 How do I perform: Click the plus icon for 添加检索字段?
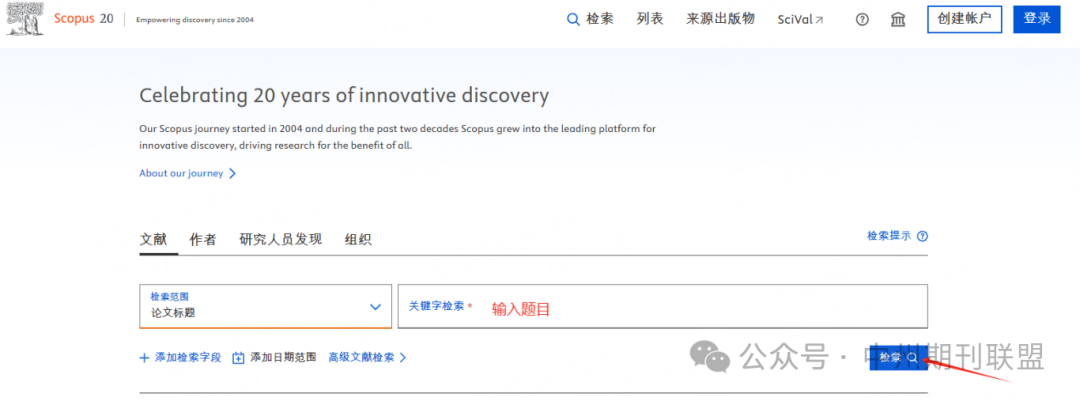click(144, 358)
